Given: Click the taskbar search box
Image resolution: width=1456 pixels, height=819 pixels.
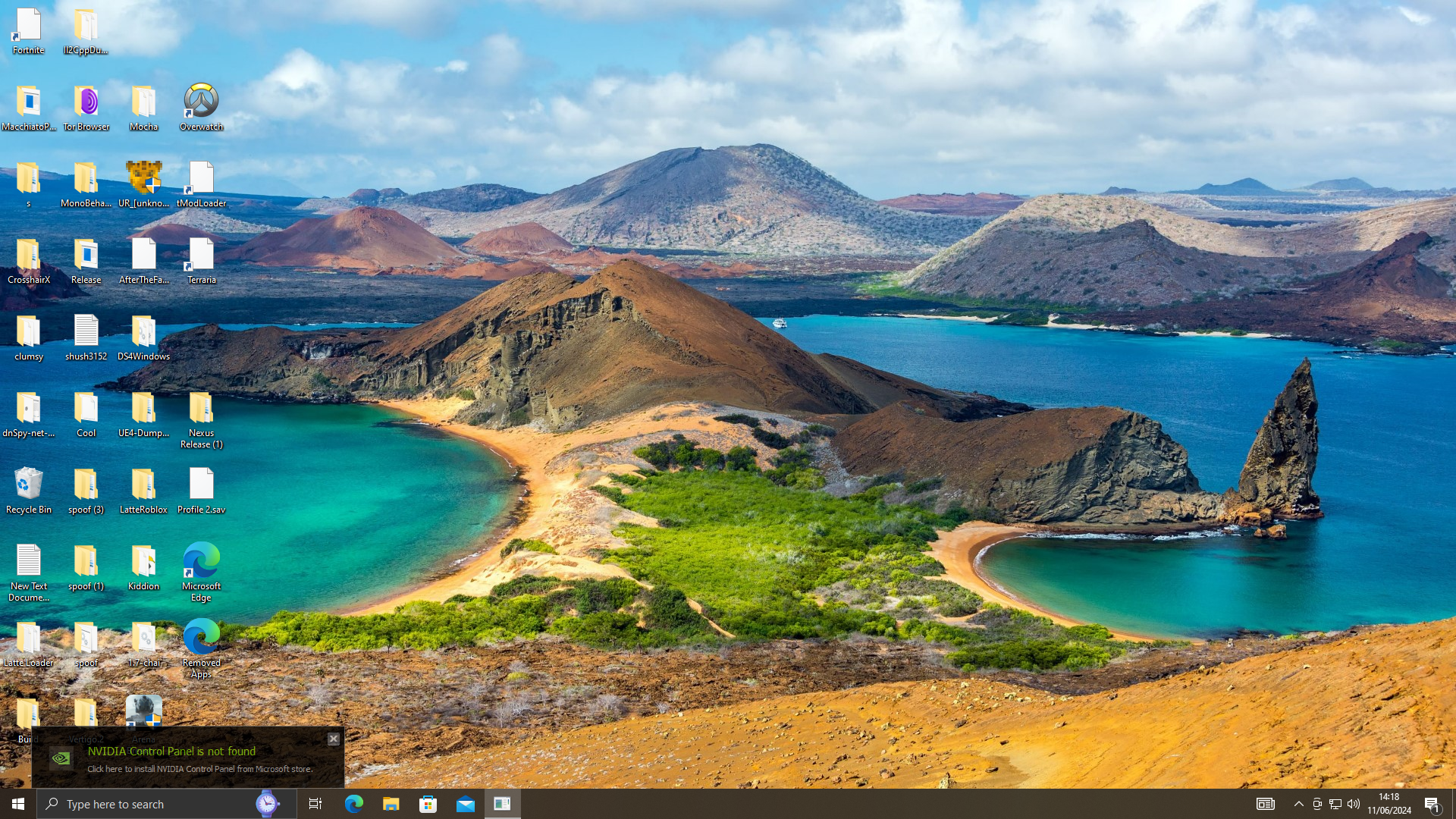Looking at the screenshot, I should pos(152,804).
